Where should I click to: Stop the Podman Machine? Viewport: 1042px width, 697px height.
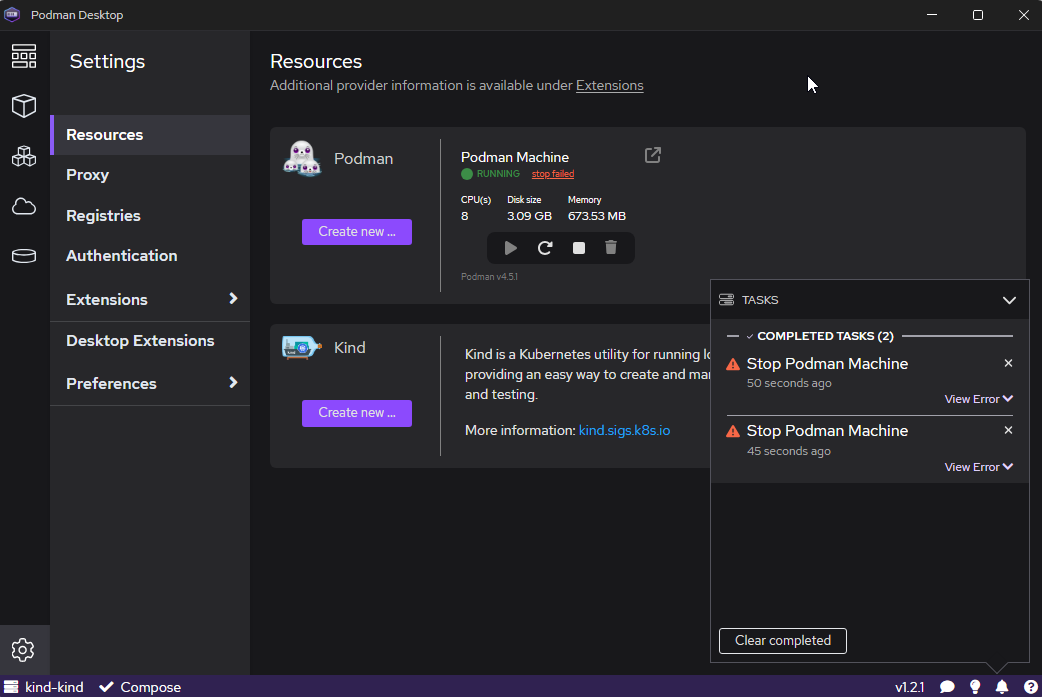(x=578, y=247)
